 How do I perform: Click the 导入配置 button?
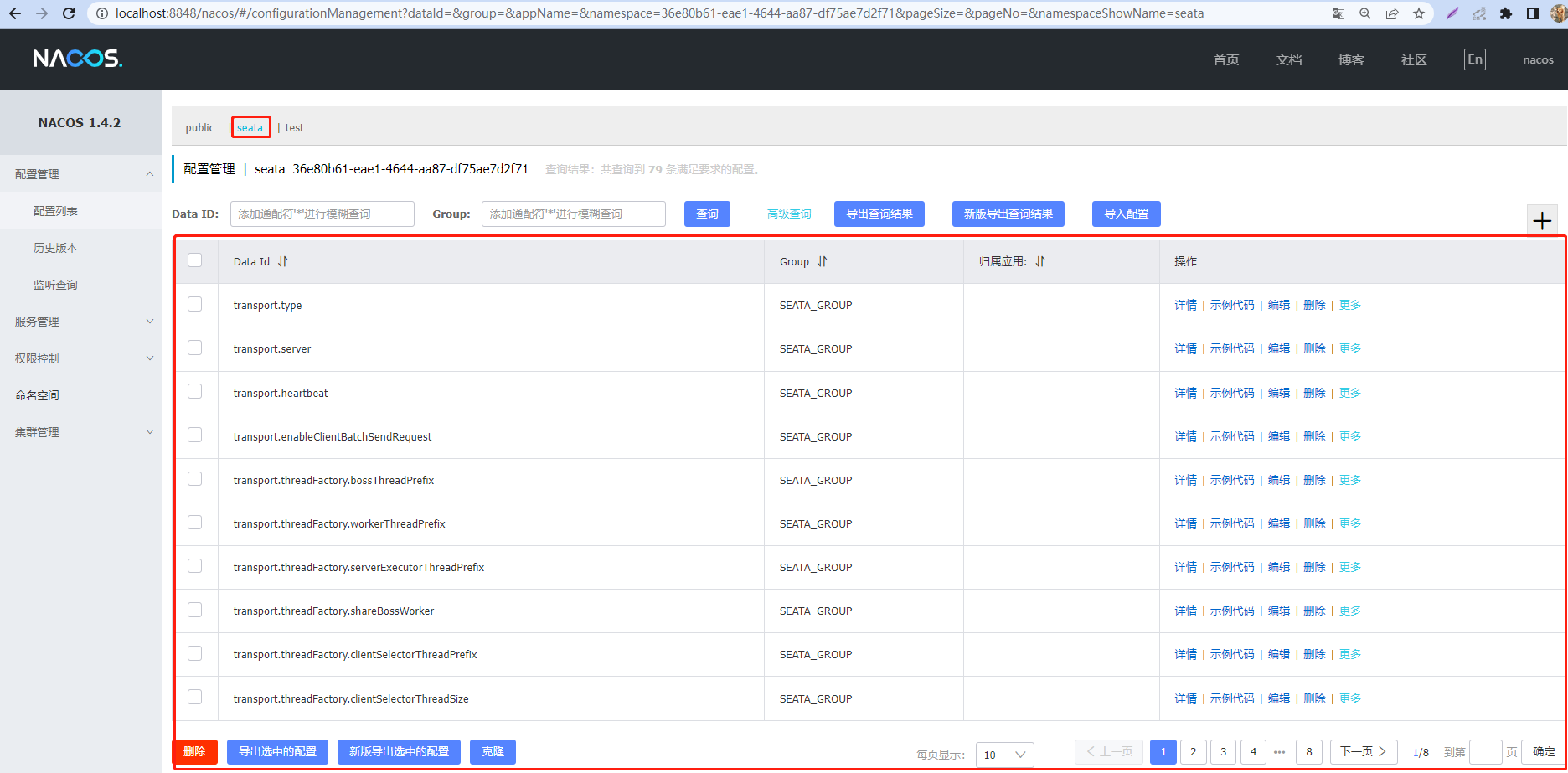1127,214
